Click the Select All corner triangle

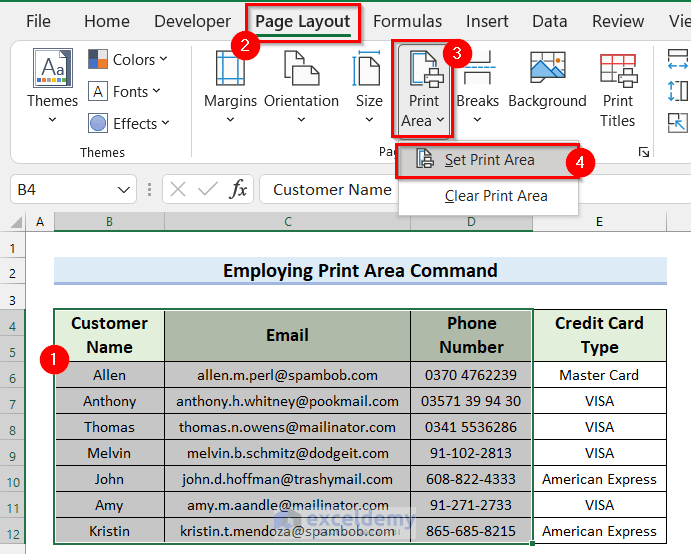[x=16, y=222]
